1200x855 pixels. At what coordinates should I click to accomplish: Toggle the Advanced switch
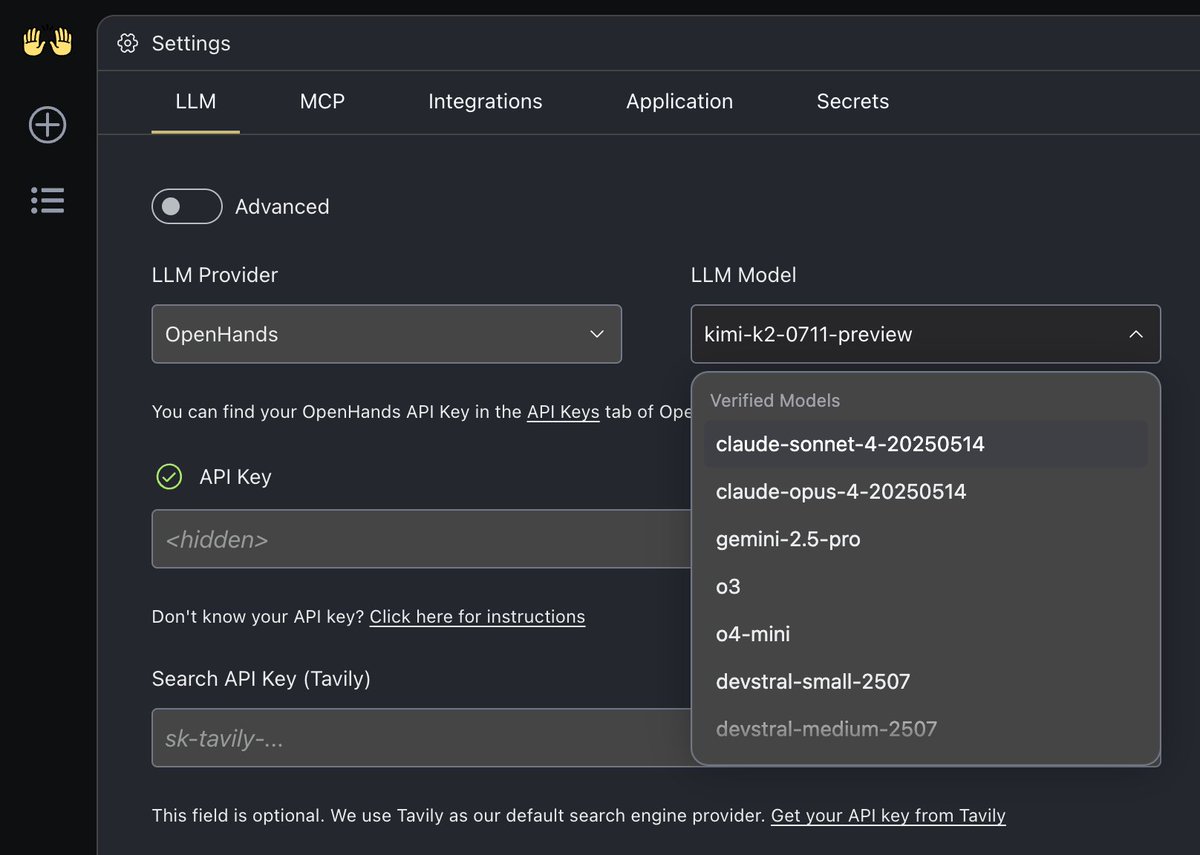coord(186,206)
